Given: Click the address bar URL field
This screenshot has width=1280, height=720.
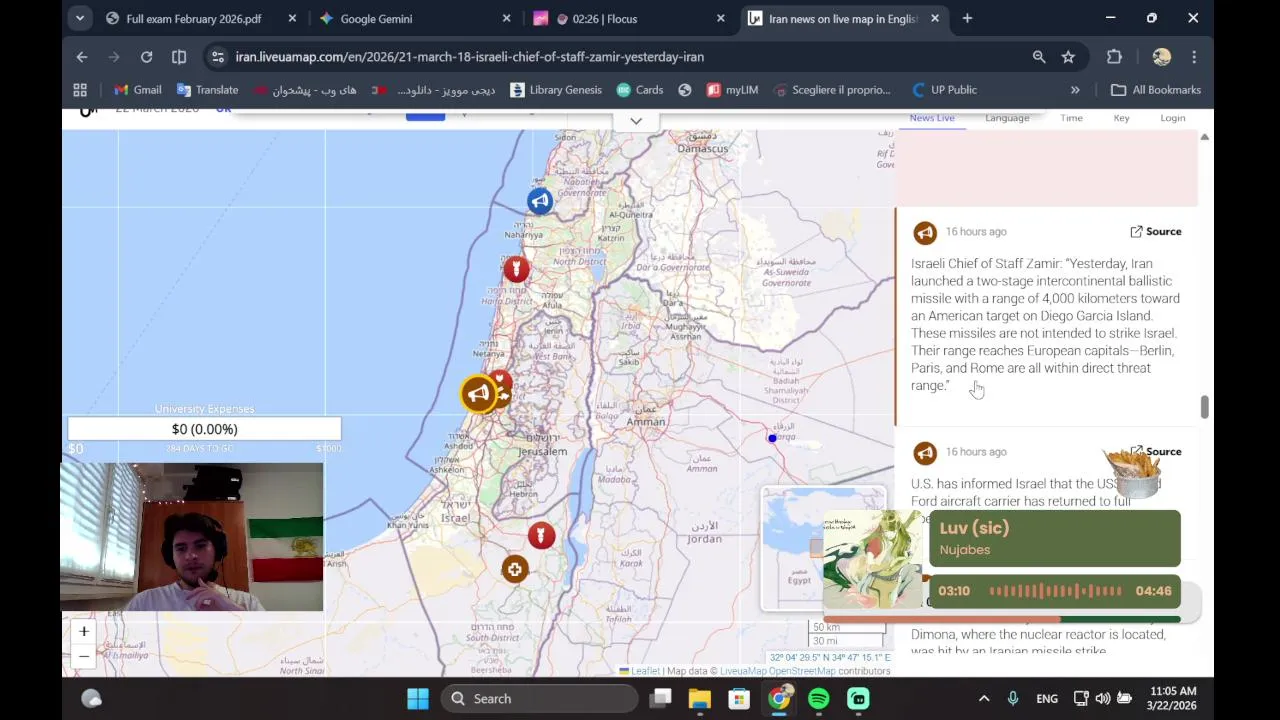Looking at the screenshot, I should (x=620, y=57).
